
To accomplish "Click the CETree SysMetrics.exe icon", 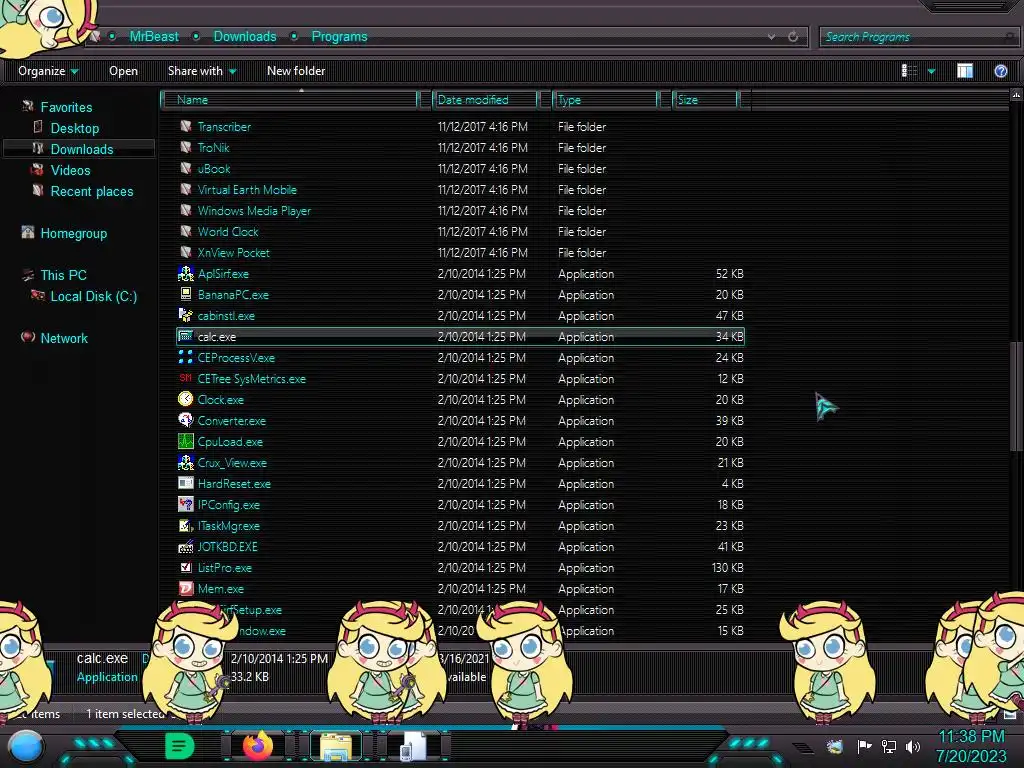I will tap(185, 378).
